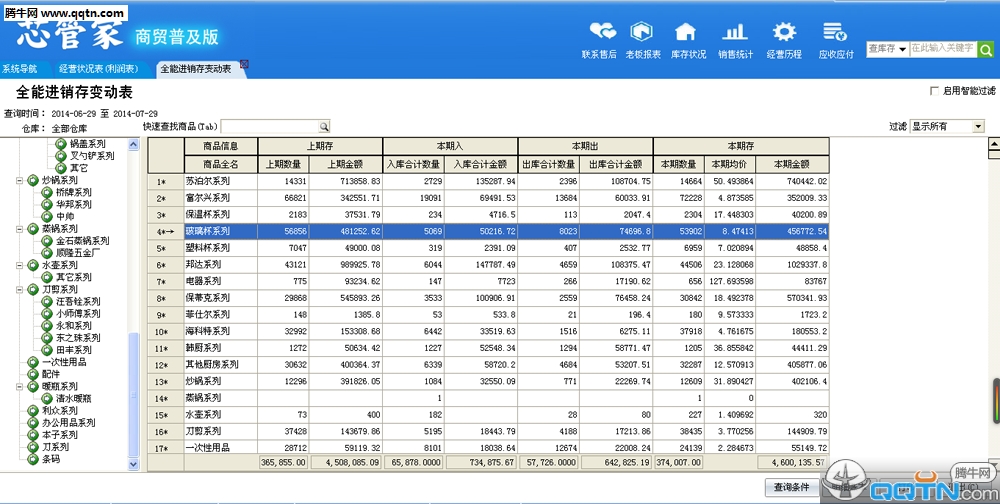The image size is (1000, 504).
Task: Select the 一次性用品 tree item
Action: [64, 362]
